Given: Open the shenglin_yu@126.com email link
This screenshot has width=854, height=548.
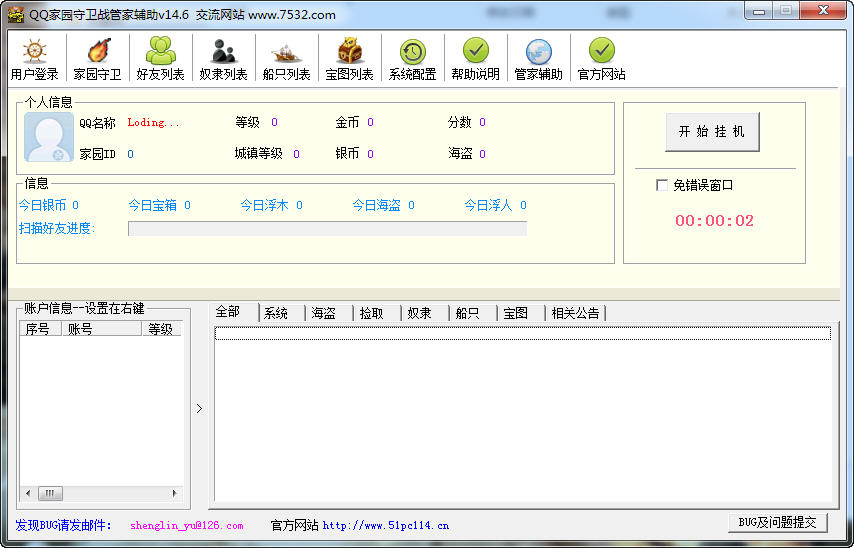Looking at the screenshot, I should click(186, 526).
